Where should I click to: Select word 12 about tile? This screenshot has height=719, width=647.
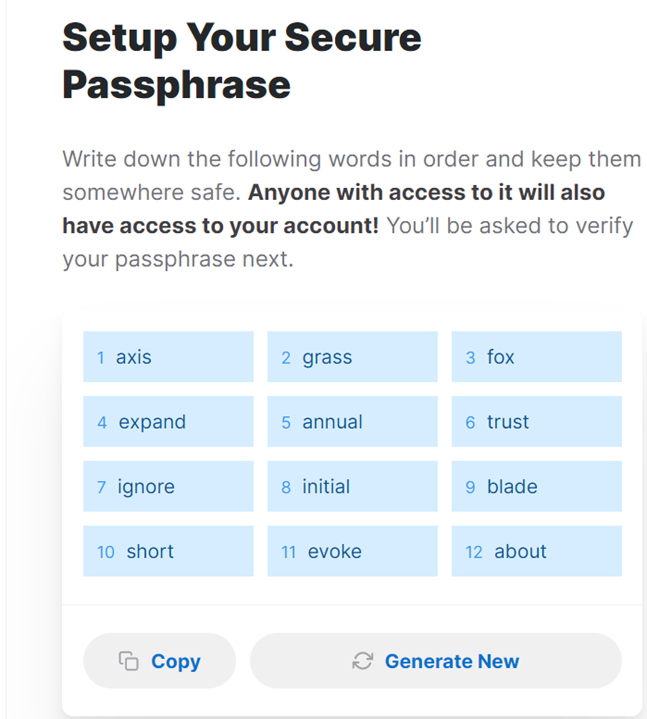(x=536, y=551)
